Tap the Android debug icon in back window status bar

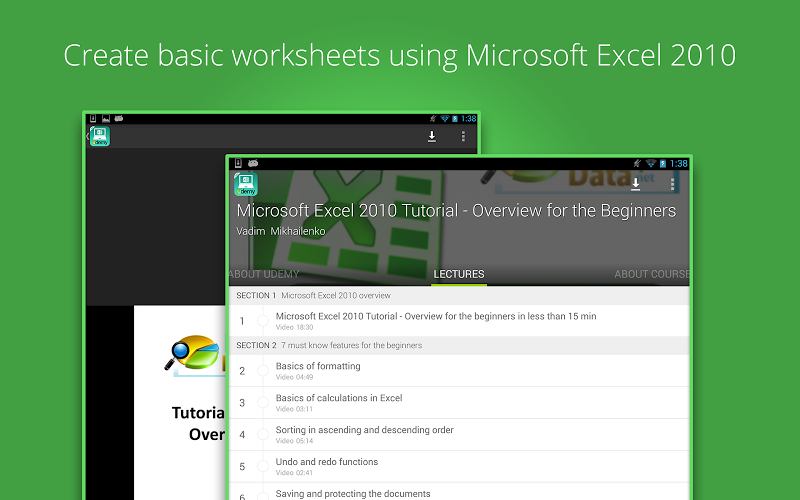pos(118,118)
